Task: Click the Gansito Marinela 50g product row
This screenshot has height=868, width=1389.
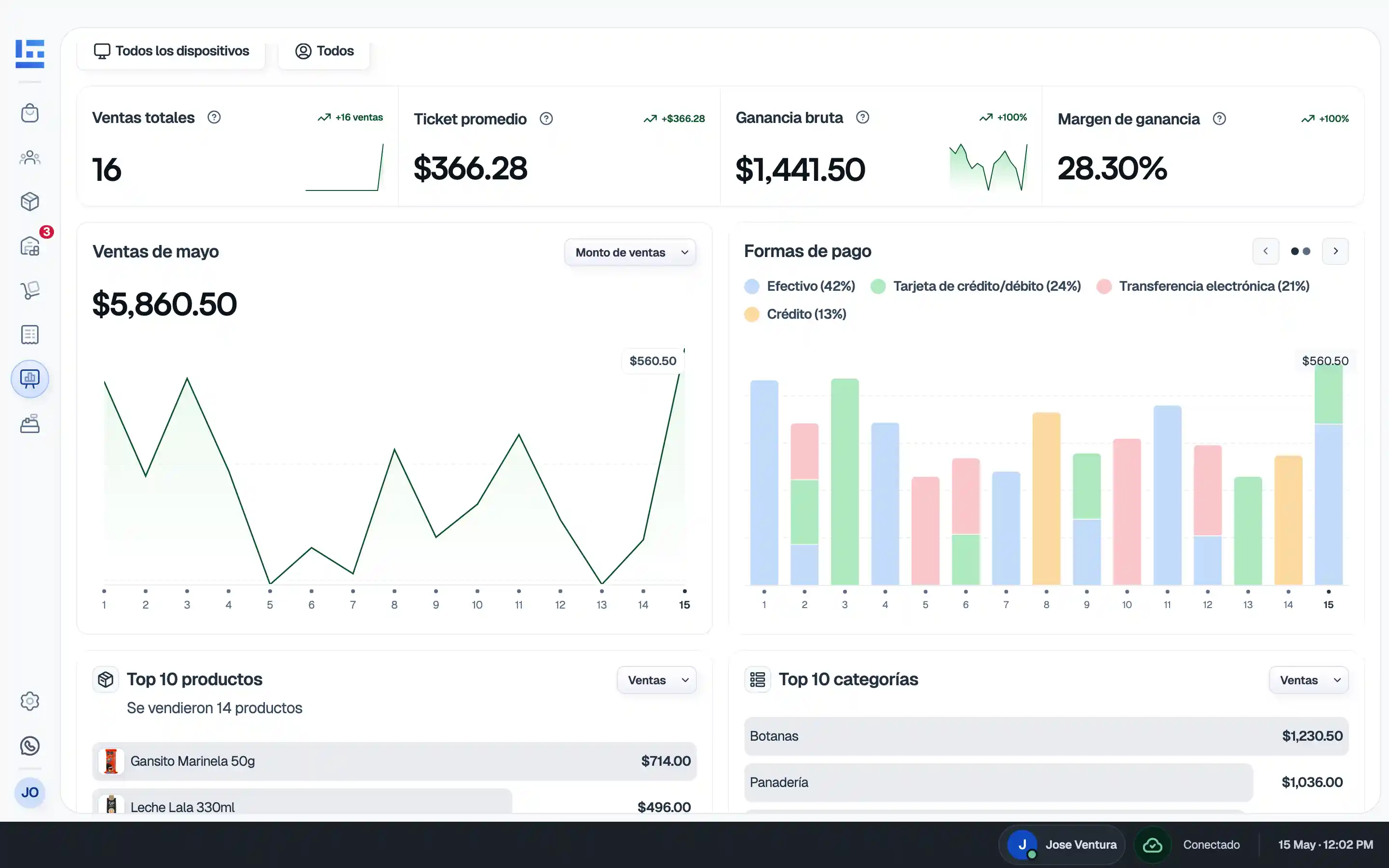Action: click(x=395, y=761)
